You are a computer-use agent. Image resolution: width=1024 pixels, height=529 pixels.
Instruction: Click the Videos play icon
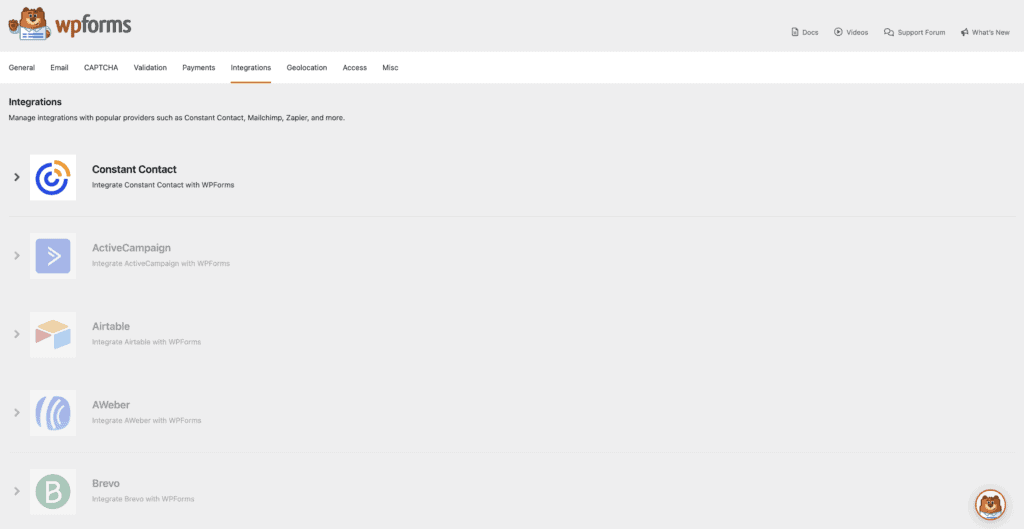[838, 32]
